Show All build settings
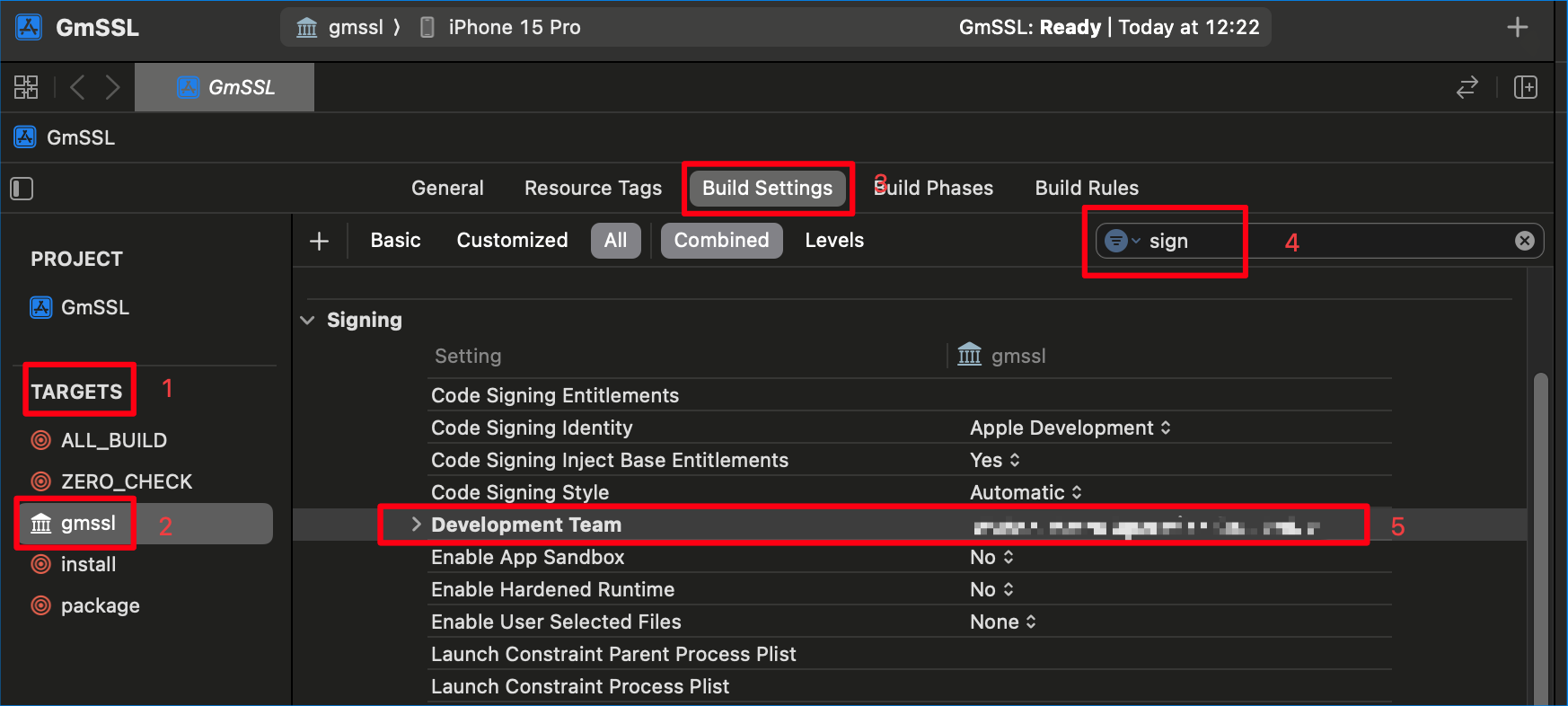The image size is (1568, 706). (616, 241)
